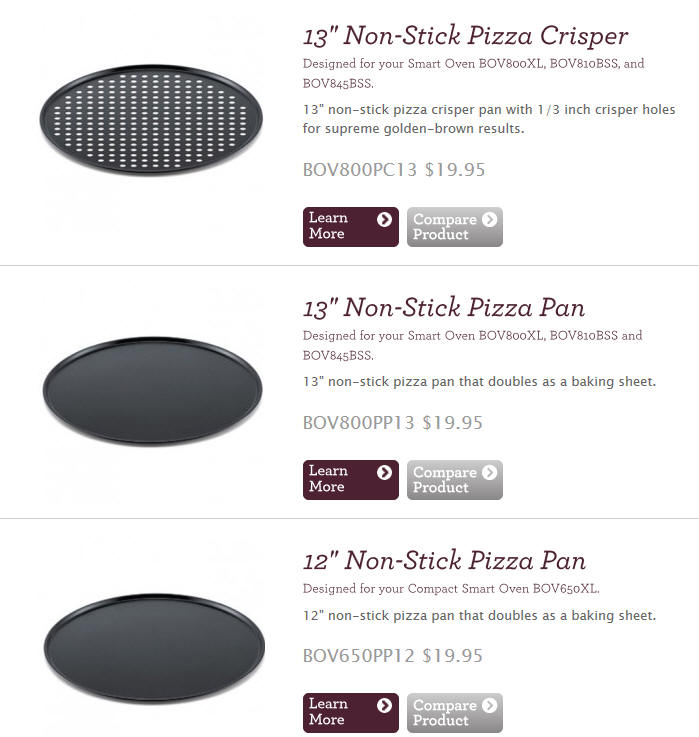Select the 13" pizza pan product image
The height and width of the screenshot is (737, 699).
point(152,391)
